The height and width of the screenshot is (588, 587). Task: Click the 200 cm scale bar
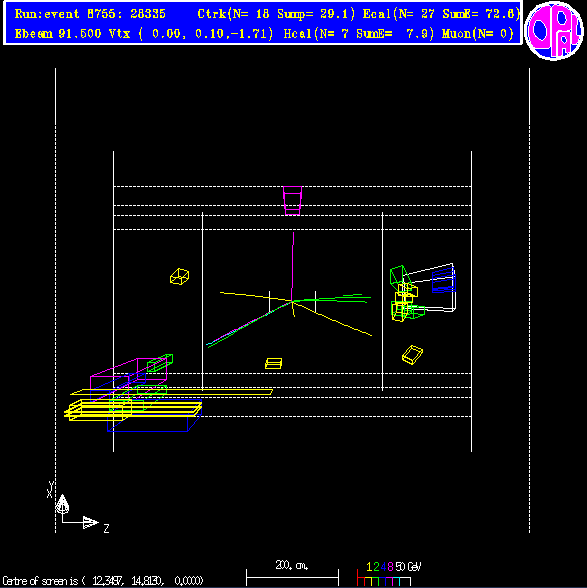pyautogui.click(x=292, y=574)
